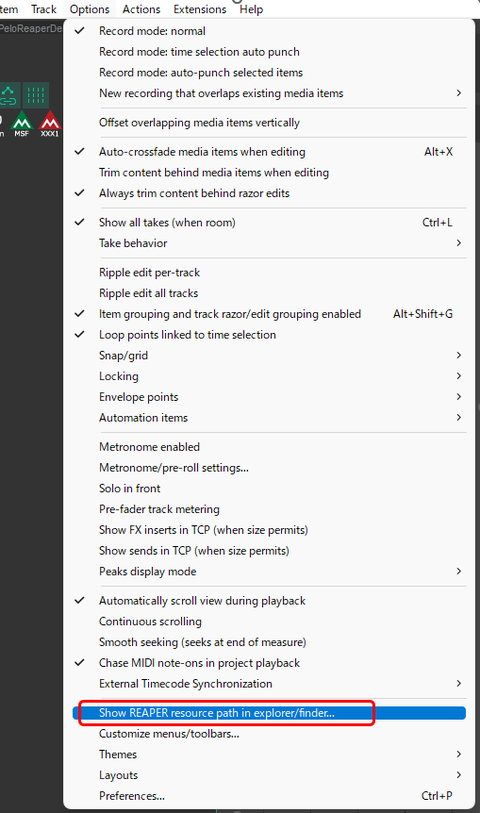Open the Layouts submenu
Screen dimensions: 480x813
(269, 775)
